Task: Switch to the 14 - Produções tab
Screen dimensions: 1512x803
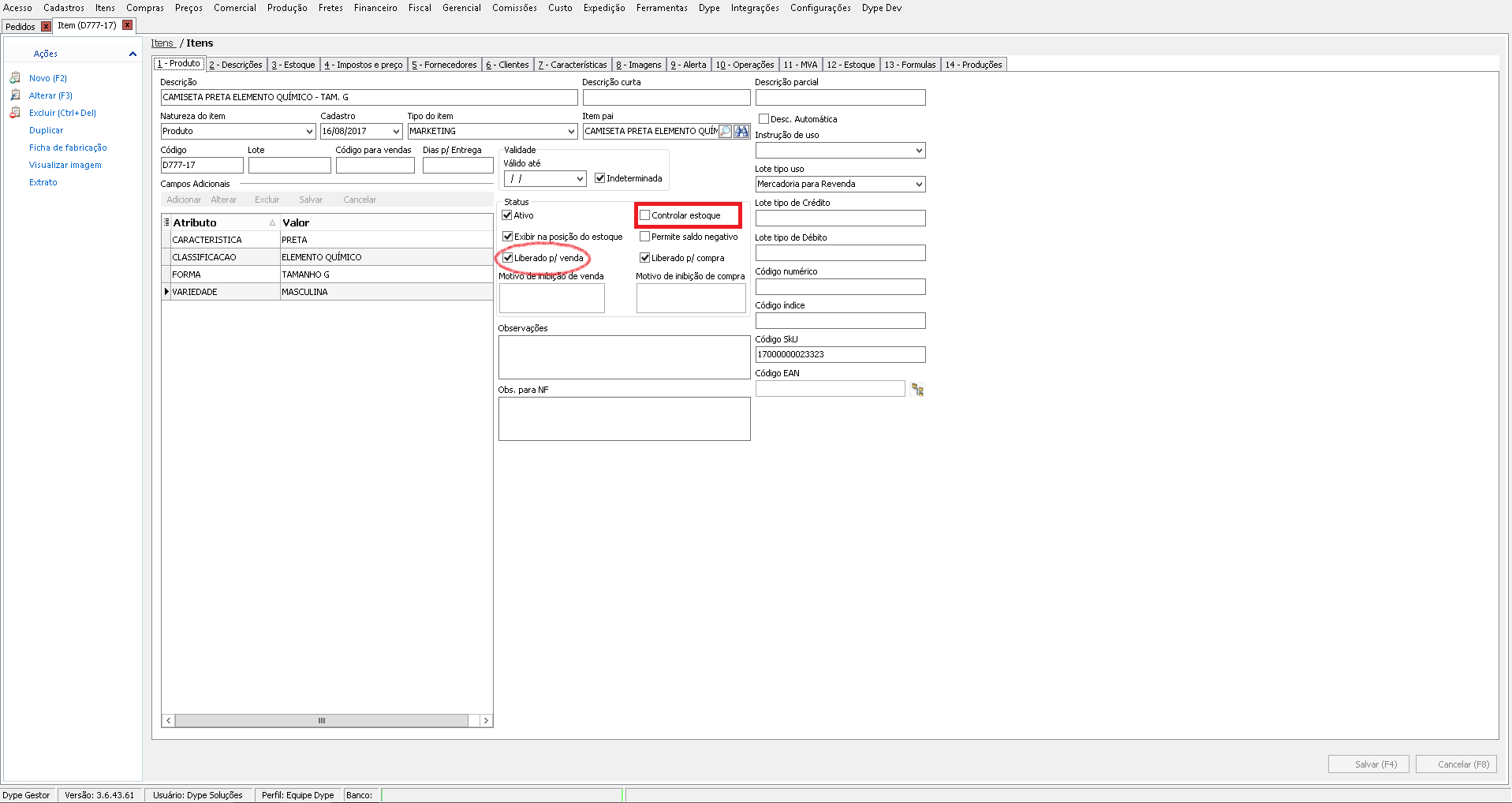Action: [x=973, y=65]
